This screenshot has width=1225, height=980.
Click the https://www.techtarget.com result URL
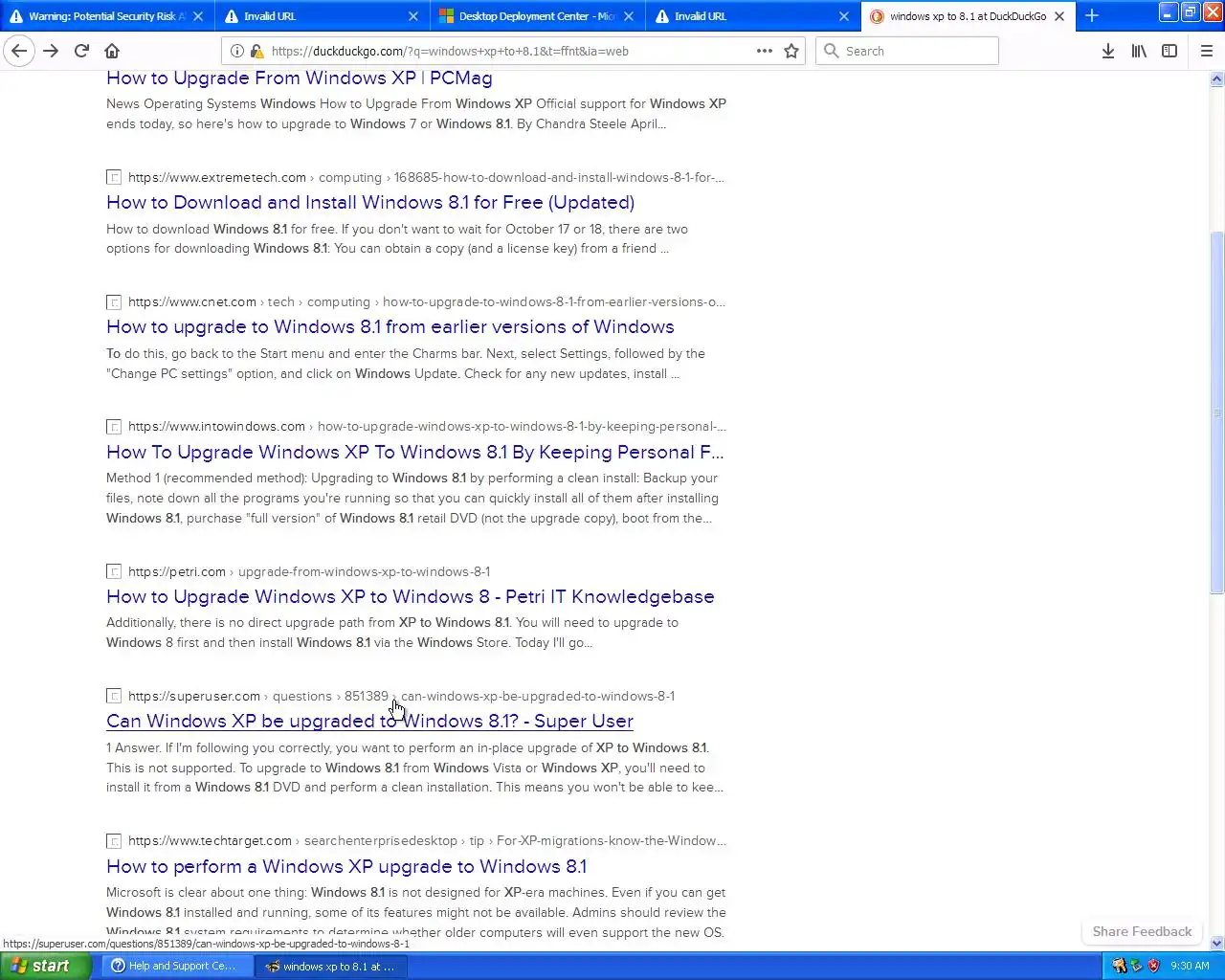click(x=210, y=840)
